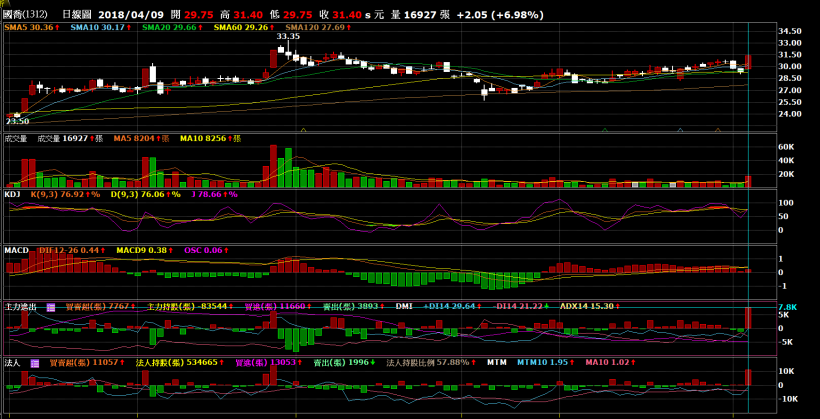
Task: Click the ADX14 15.30 legend label
Action: click(x=585, y=307)
